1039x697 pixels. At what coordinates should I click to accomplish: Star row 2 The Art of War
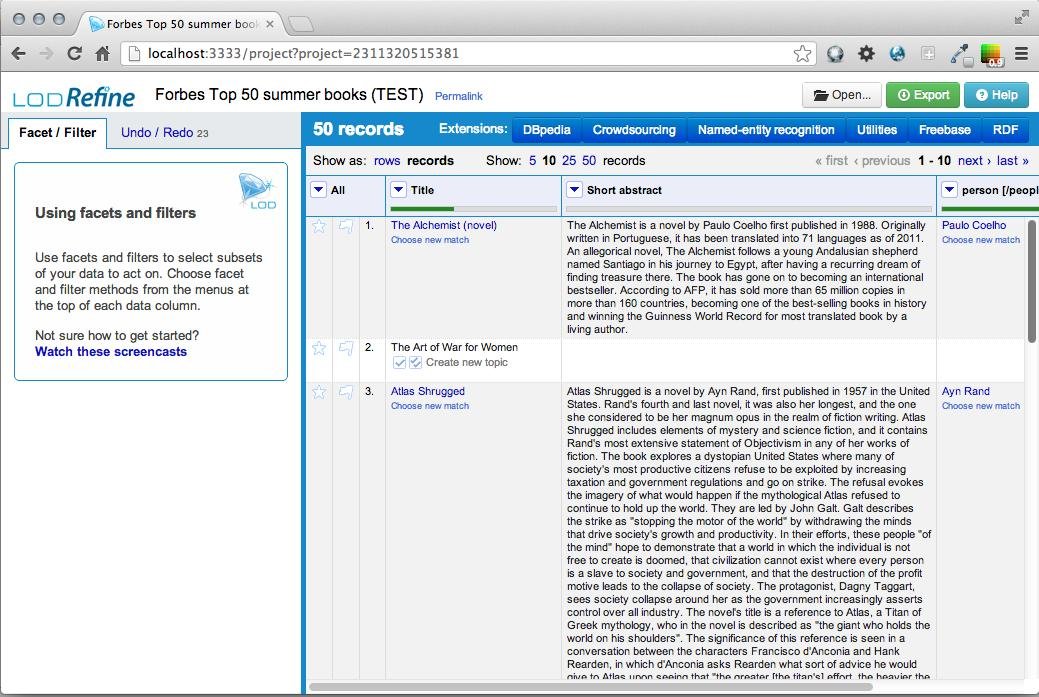(x=319, y=348)
